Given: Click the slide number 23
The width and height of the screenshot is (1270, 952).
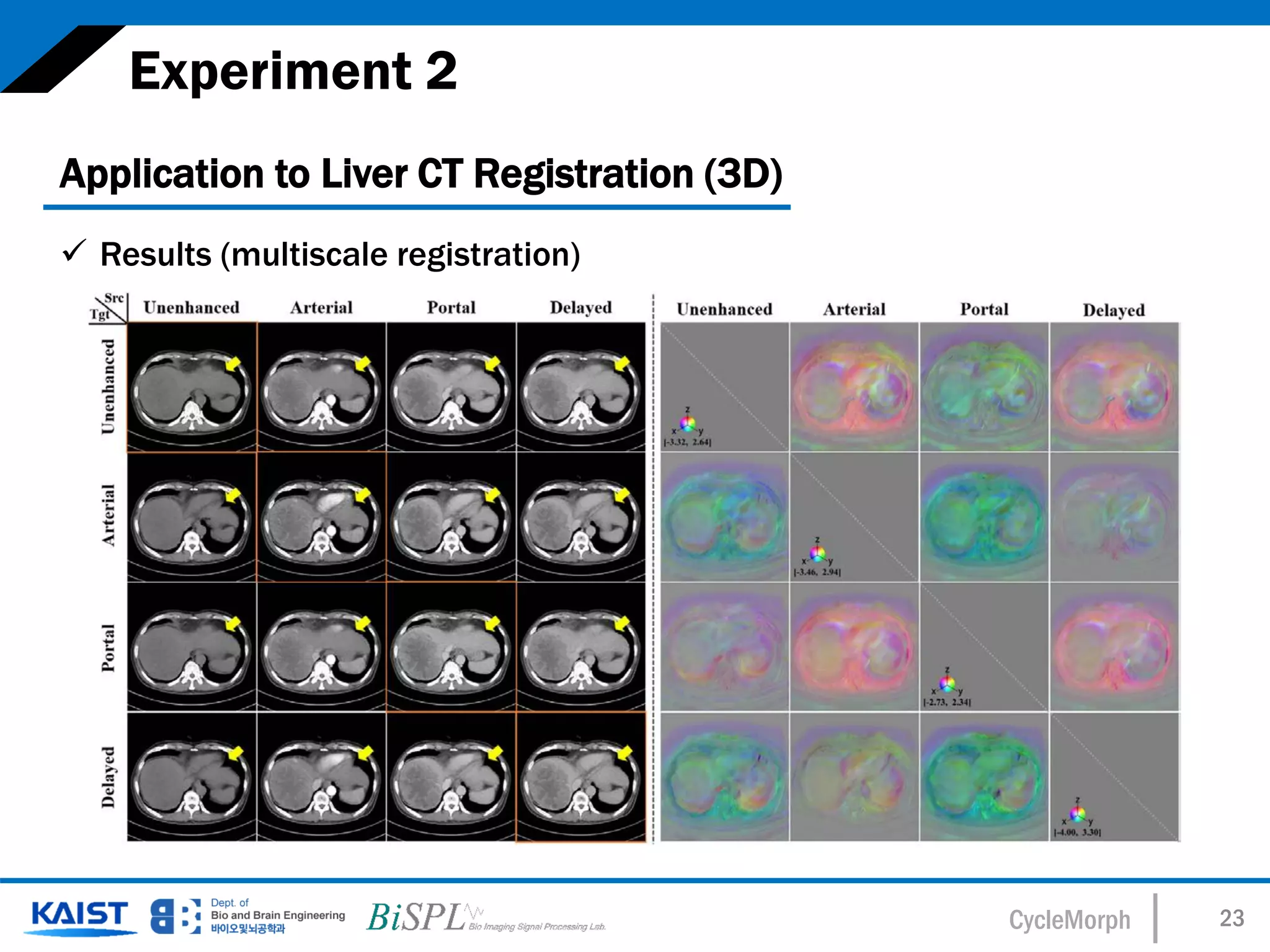Looking at the screenshot, I should [1231, 918].
